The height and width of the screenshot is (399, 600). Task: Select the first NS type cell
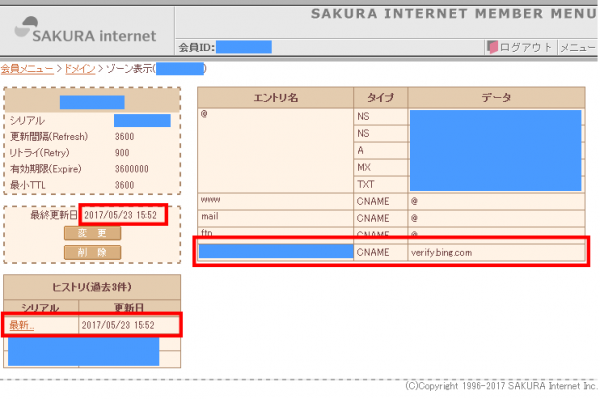click(x=380, y=117)
